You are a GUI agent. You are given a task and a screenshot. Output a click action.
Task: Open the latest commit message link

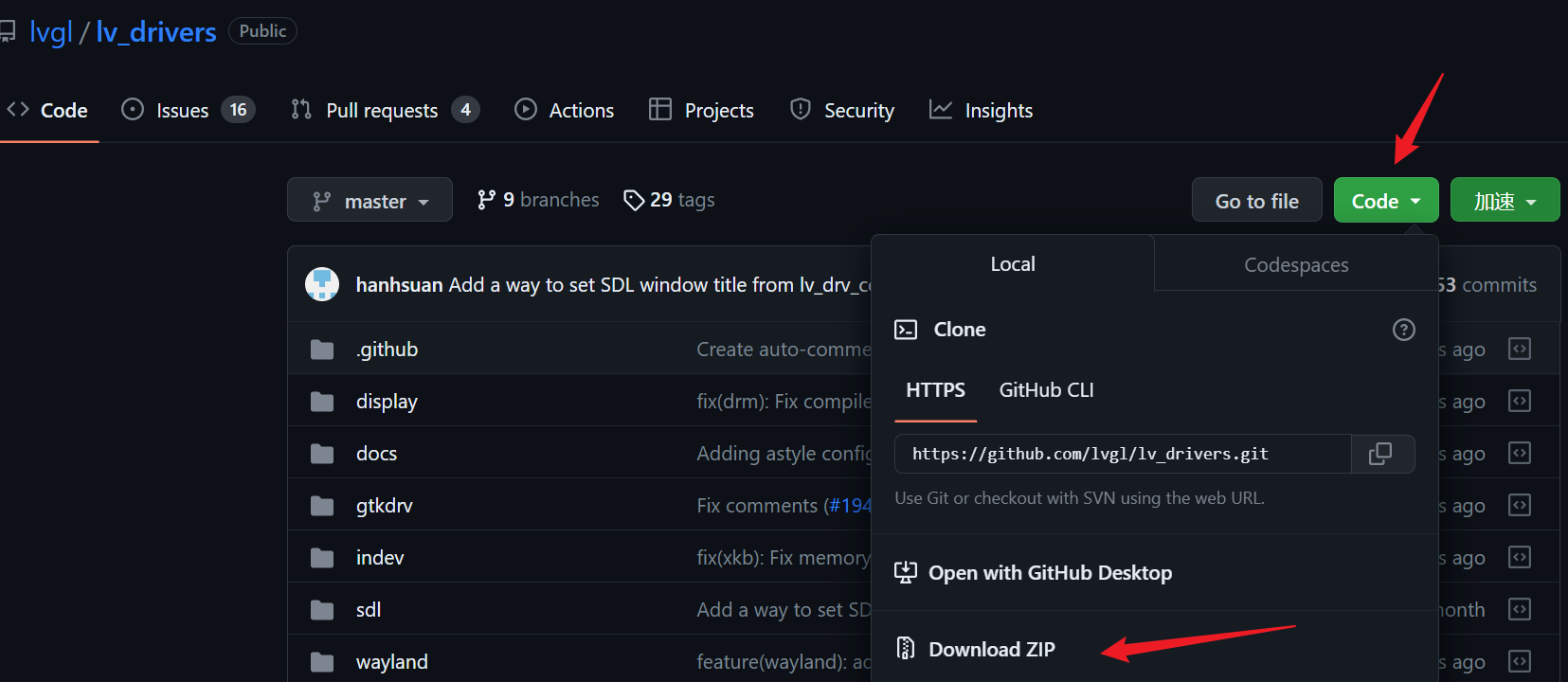[x=659, y=284]
